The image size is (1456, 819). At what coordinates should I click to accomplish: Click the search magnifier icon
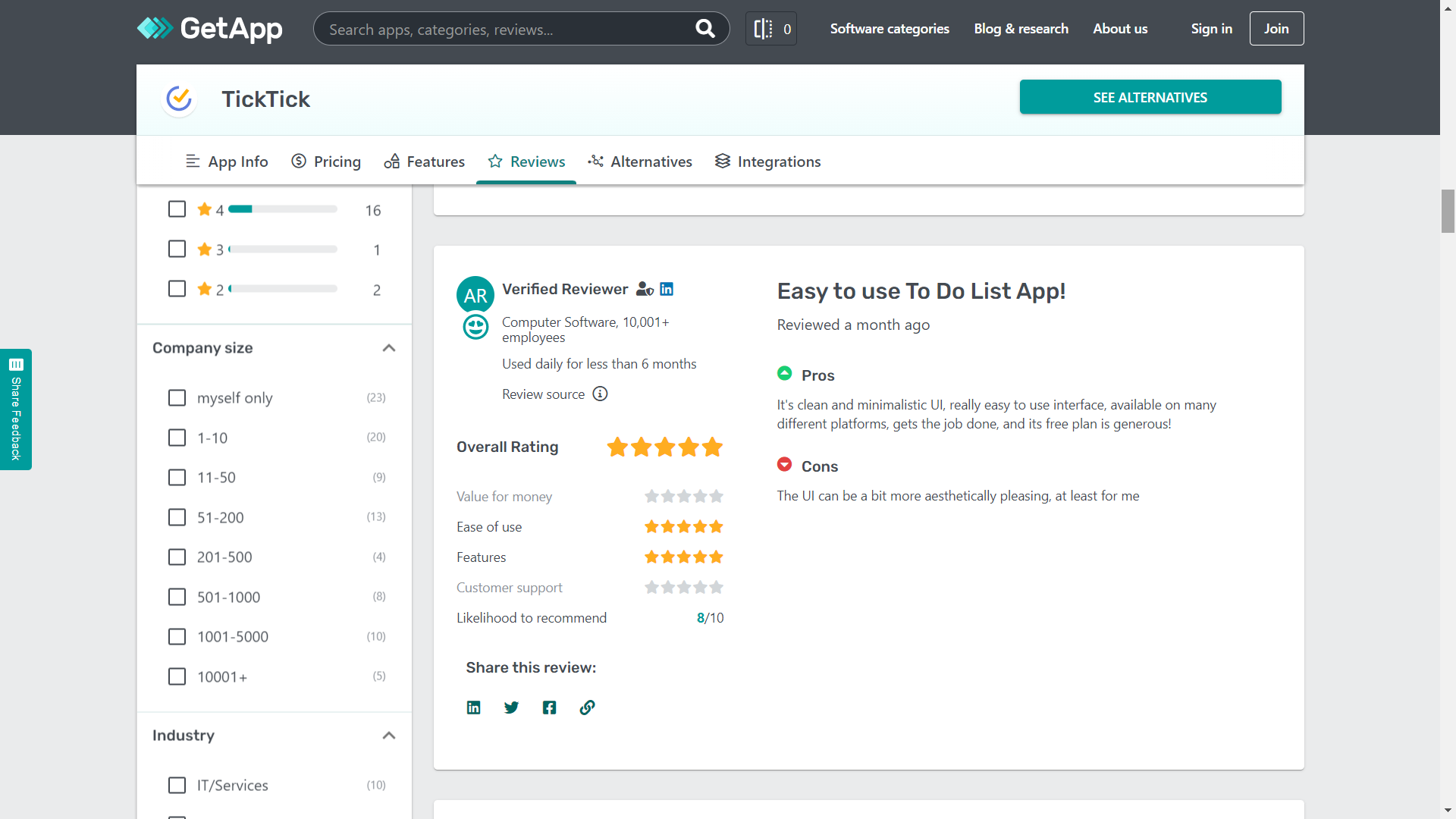704,28
